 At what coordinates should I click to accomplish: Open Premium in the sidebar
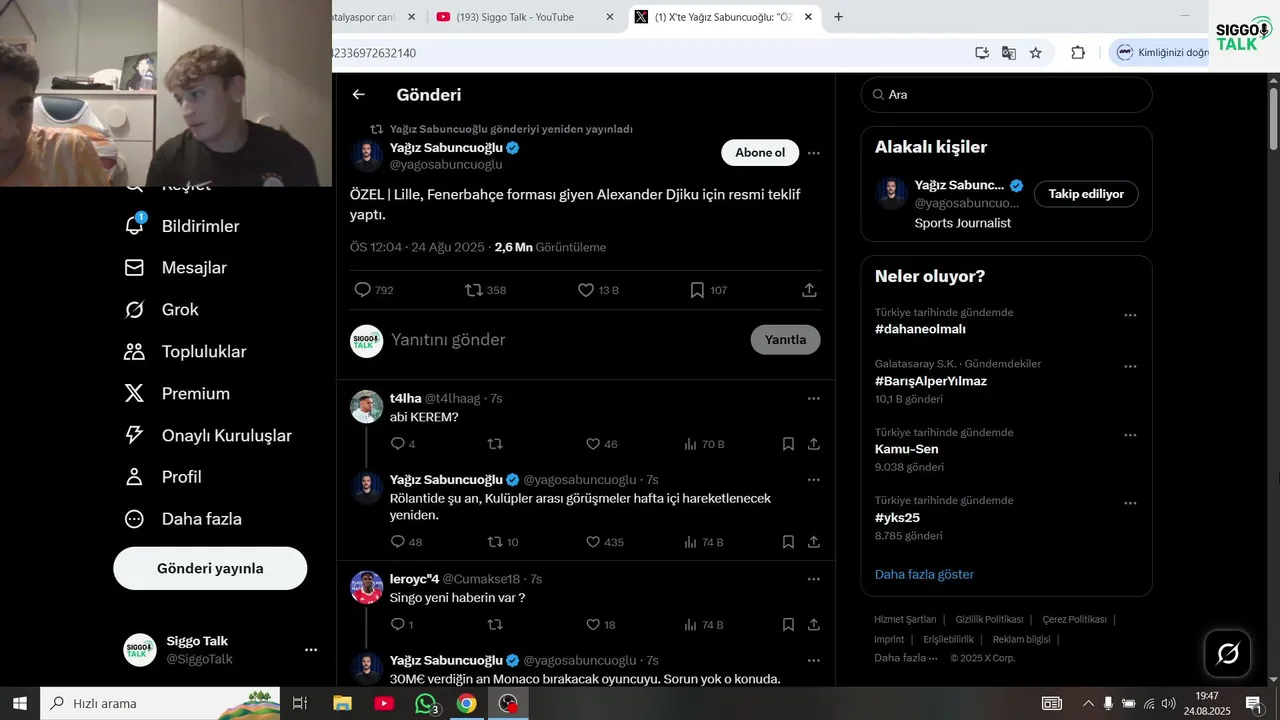pos(176,394)
